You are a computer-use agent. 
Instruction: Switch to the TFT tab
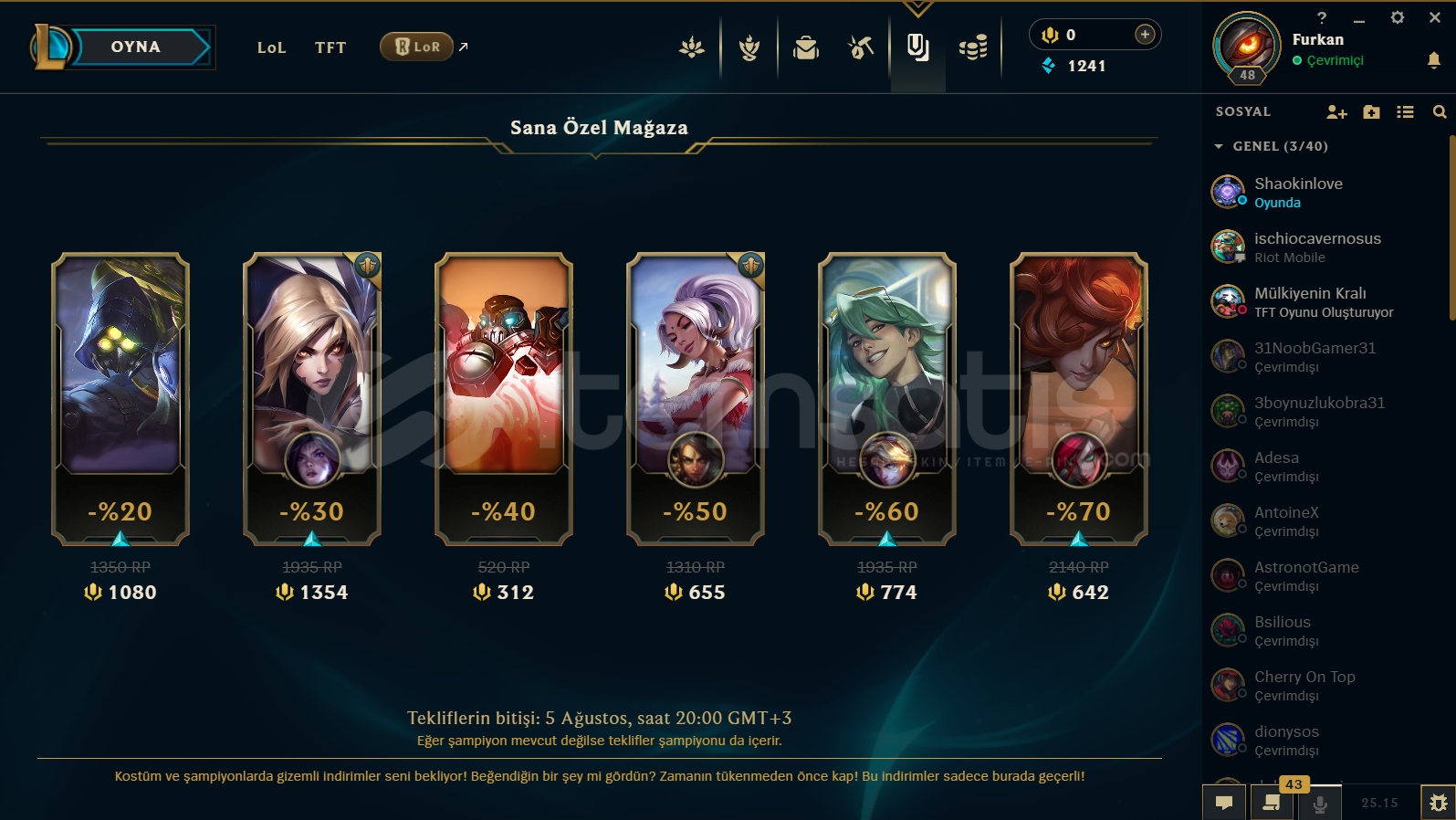[x=330, y=47]
